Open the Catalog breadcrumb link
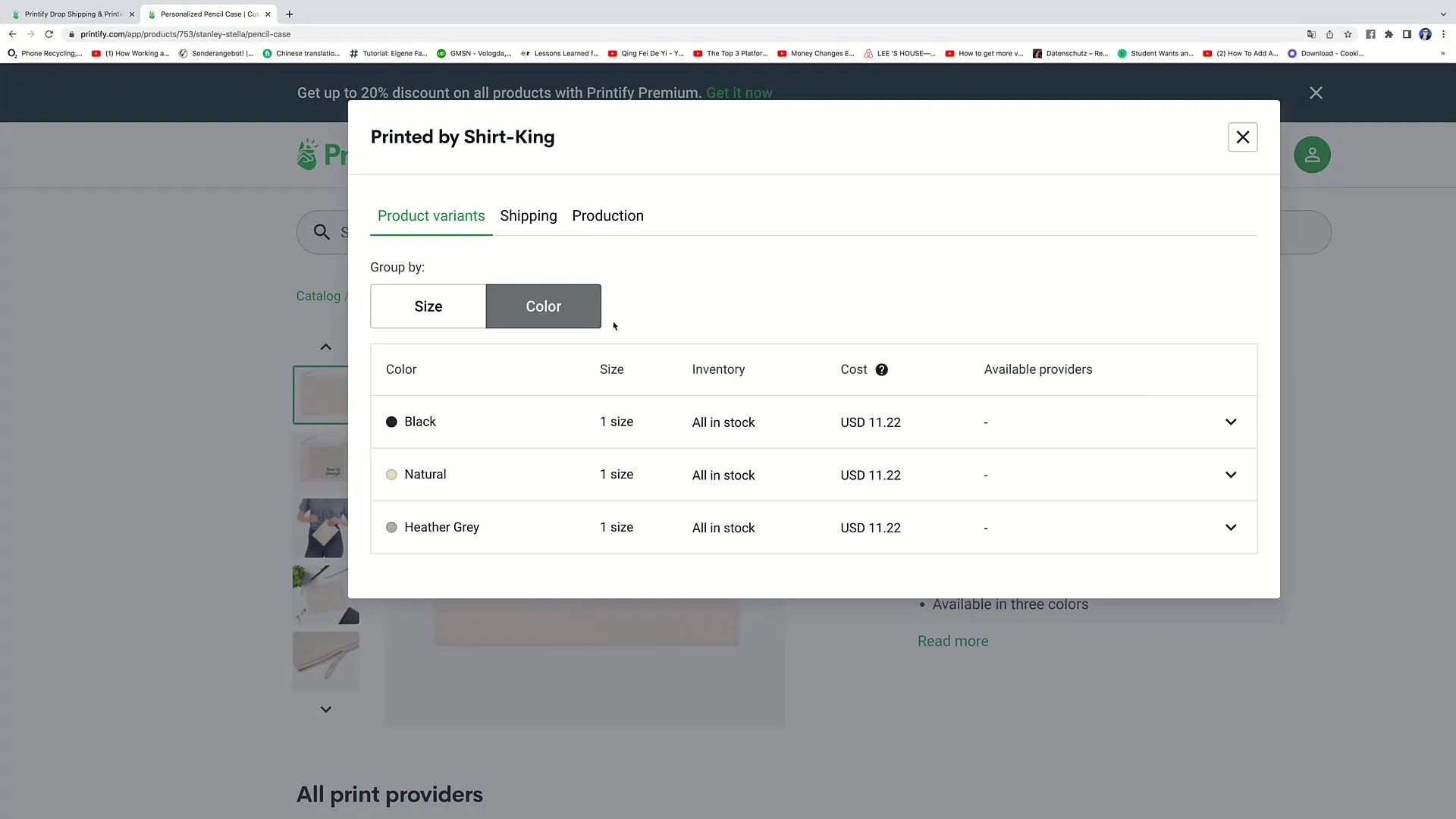This screenshot has height=819, width=1456. coord(318,297)
